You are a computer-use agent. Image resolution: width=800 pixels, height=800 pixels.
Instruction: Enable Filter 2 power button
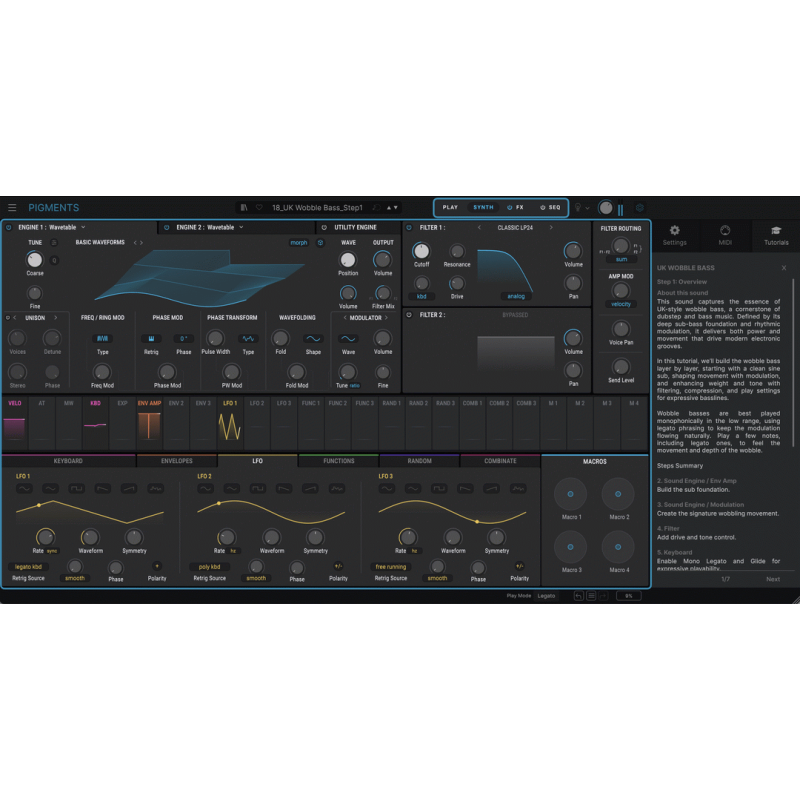pyautogui.click(x=409, y=315)
